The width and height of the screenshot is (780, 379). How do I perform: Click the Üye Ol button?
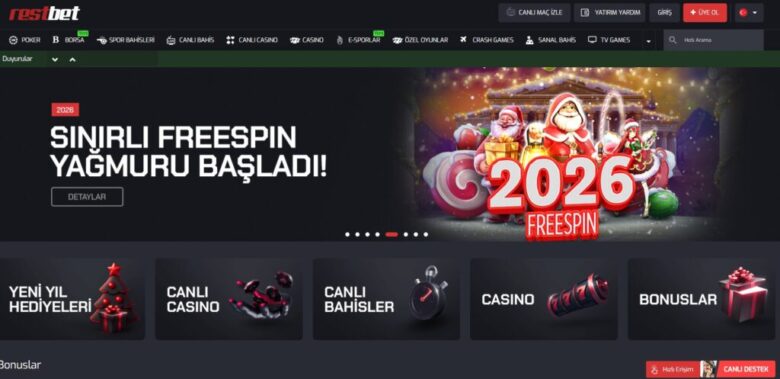705,13
